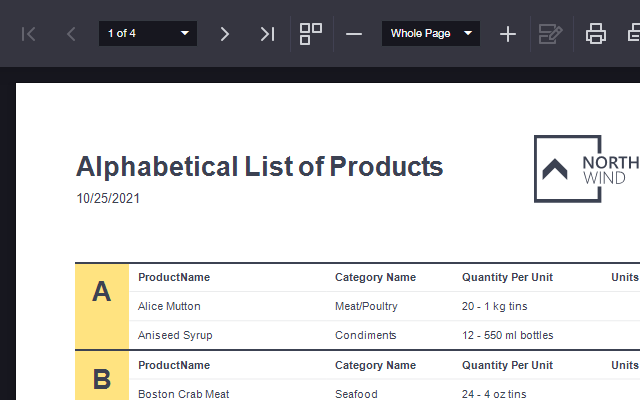Select the Alice Mutton product row

coord(169,306)
